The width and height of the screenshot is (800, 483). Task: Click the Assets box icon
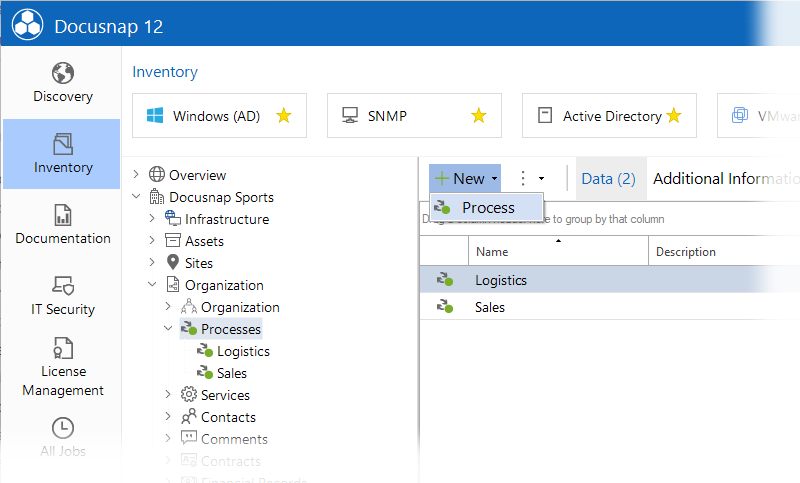(173, 240)
